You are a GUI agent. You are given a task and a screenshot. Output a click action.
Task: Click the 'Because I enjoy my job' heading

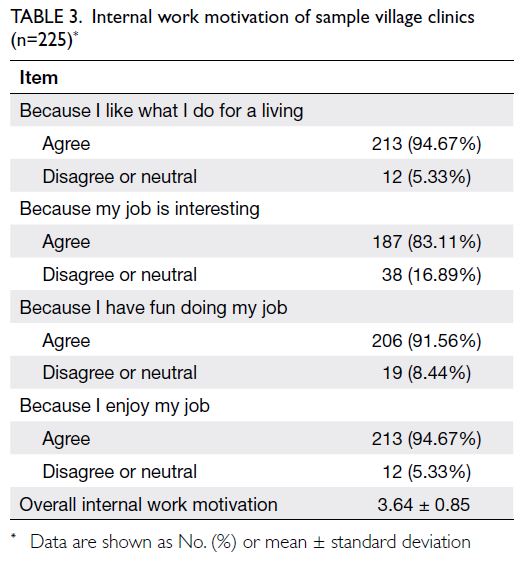click(114, 406)
